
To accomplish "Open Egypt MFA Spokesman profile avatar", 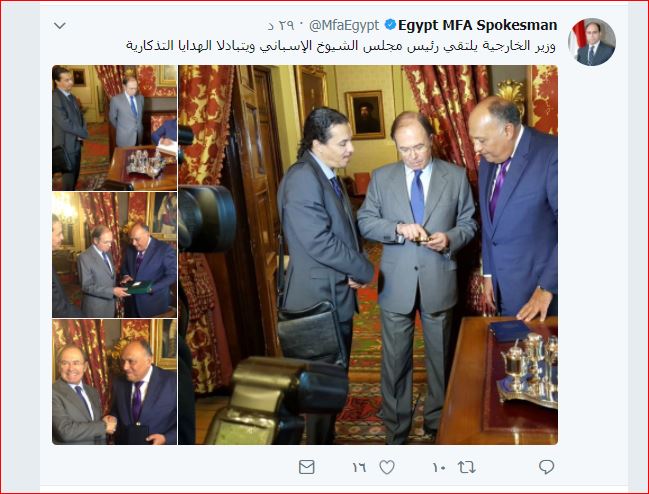I will pyautogui.click(x=591, y=42).
